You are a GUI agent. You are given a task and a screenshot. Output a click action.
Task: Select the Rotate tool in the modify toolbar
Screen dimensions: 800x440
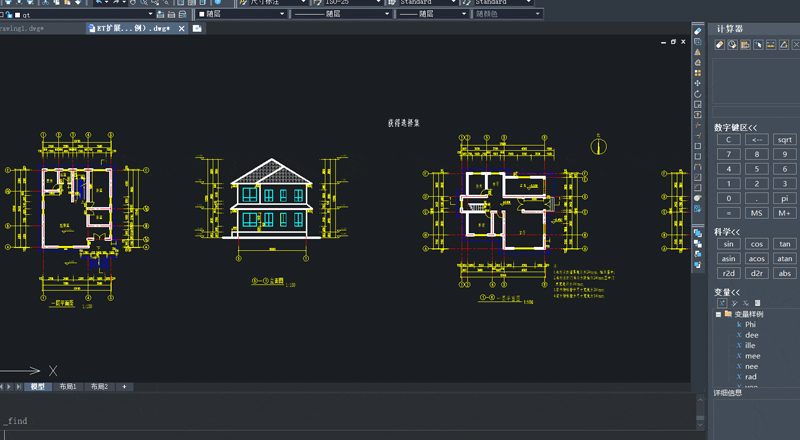coord(697,94)
